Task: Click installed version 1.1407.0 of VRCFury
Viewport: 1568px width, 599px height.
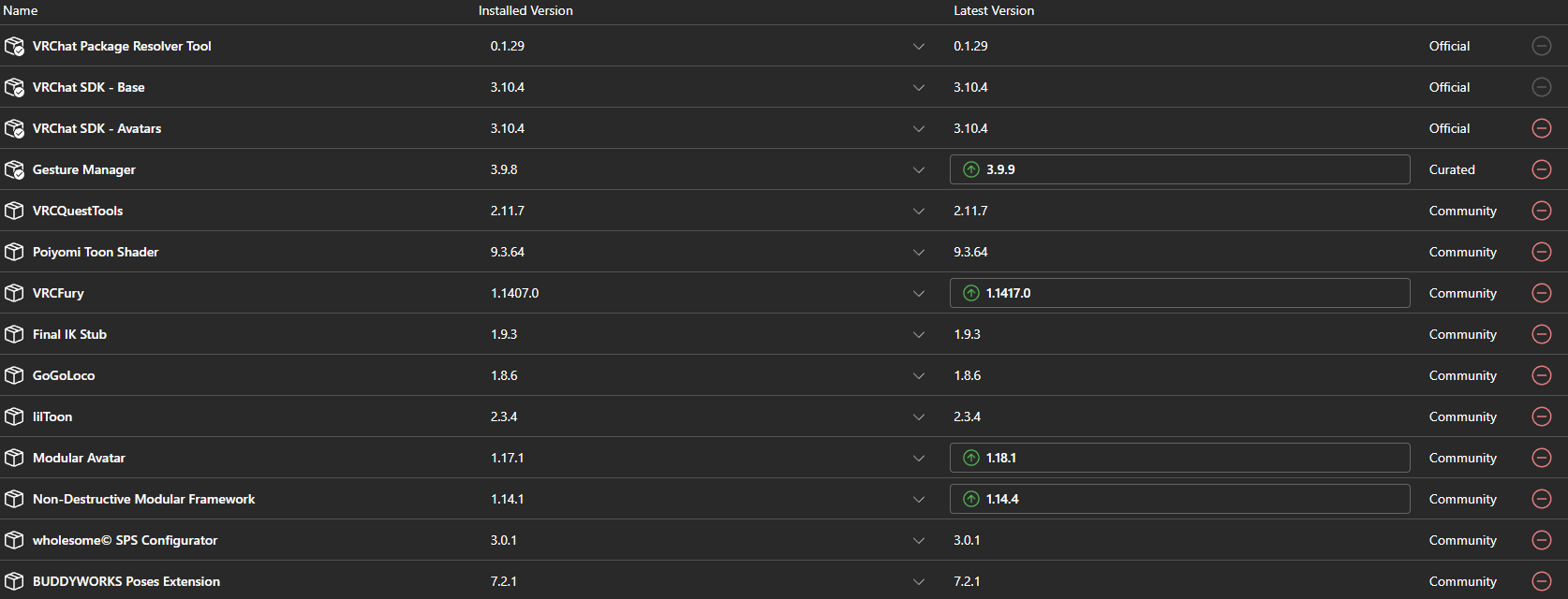Action: [514, 293]
